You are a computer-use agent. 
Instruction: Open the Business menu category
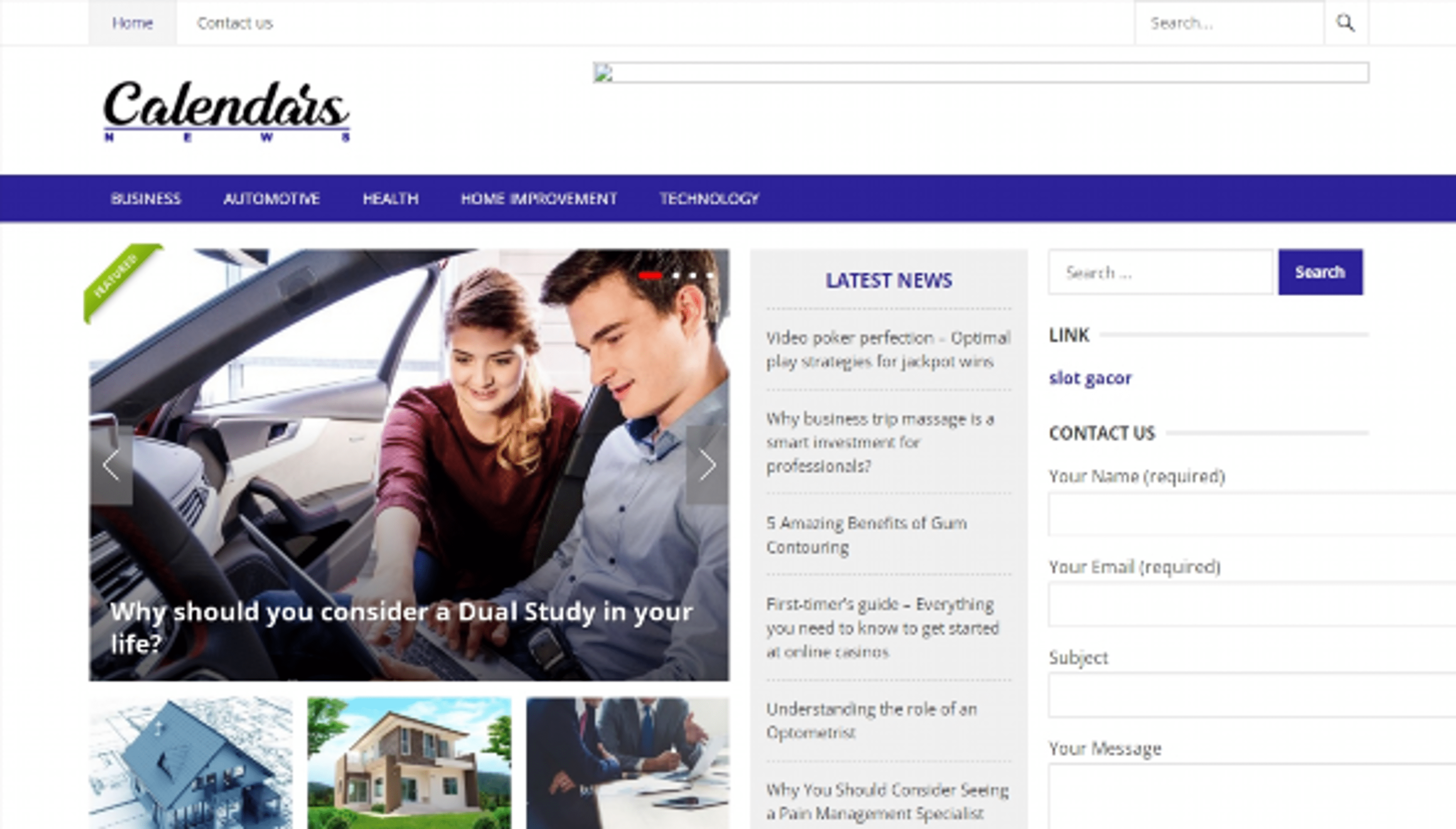[x=146, y=198]
